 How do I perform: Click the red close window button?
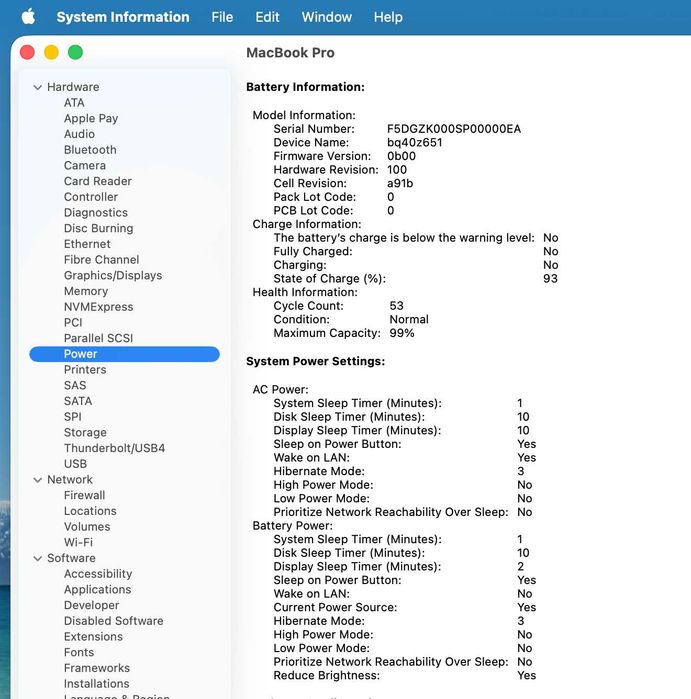pos(27,52)
